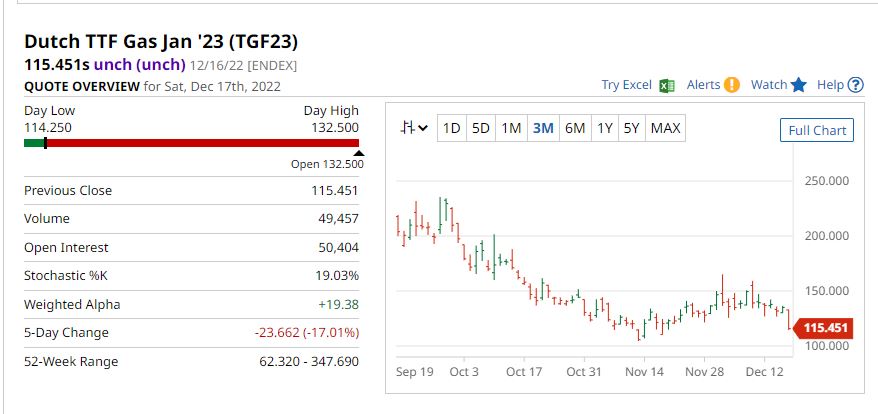Click the Try Excel link text
The width and height of the screenshot is (878, 414).
point(626,85)
